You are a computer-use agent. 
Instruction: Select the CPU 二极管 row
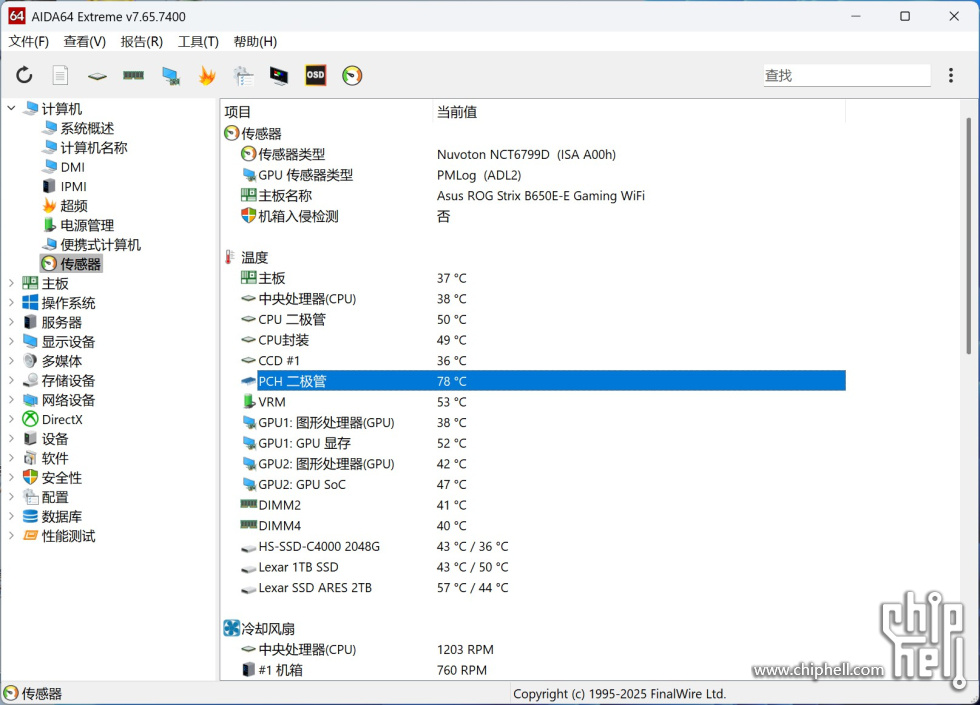tap(542, 319)
